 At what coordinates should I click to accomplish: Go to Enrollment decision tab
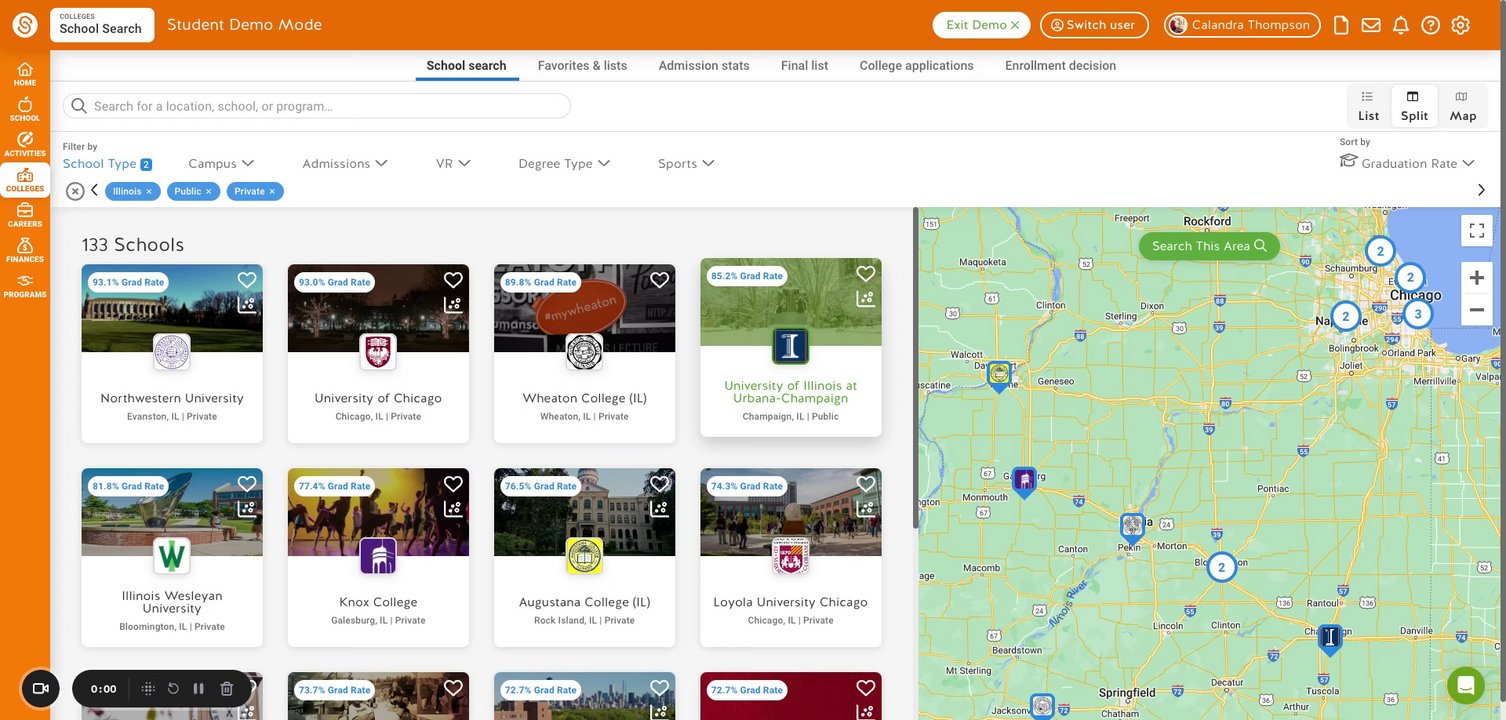(1060, 66)
